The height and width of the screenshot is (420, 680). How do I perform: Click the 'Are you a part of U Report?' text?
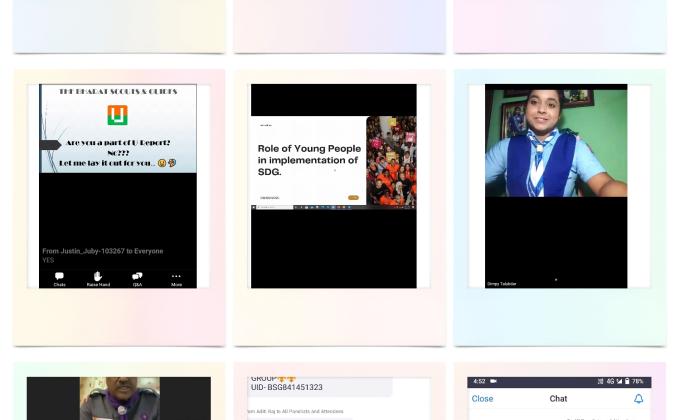[x=118, y=143]
